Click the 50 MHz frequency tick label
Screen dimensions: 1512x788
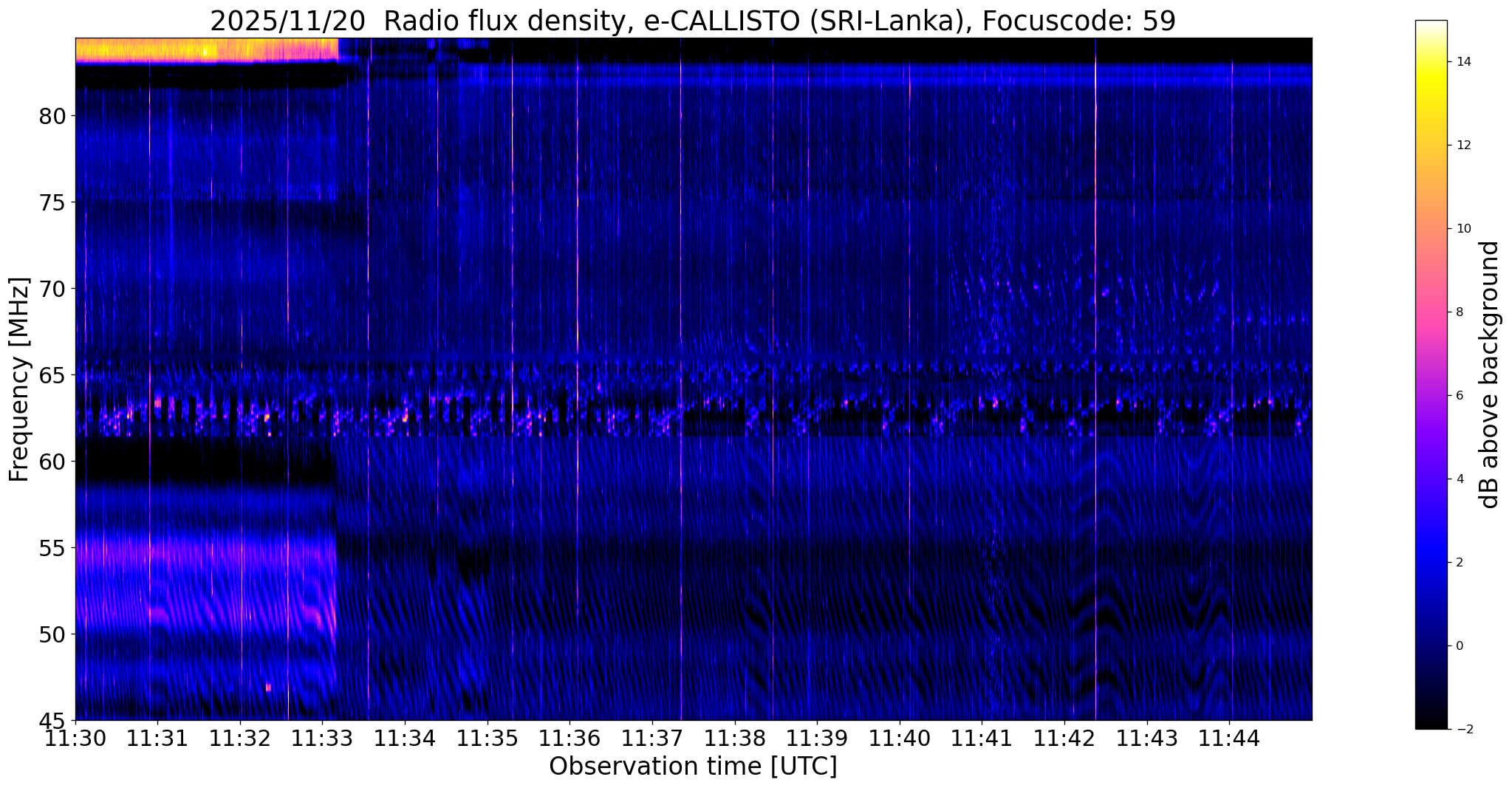[x=52, y=634]
